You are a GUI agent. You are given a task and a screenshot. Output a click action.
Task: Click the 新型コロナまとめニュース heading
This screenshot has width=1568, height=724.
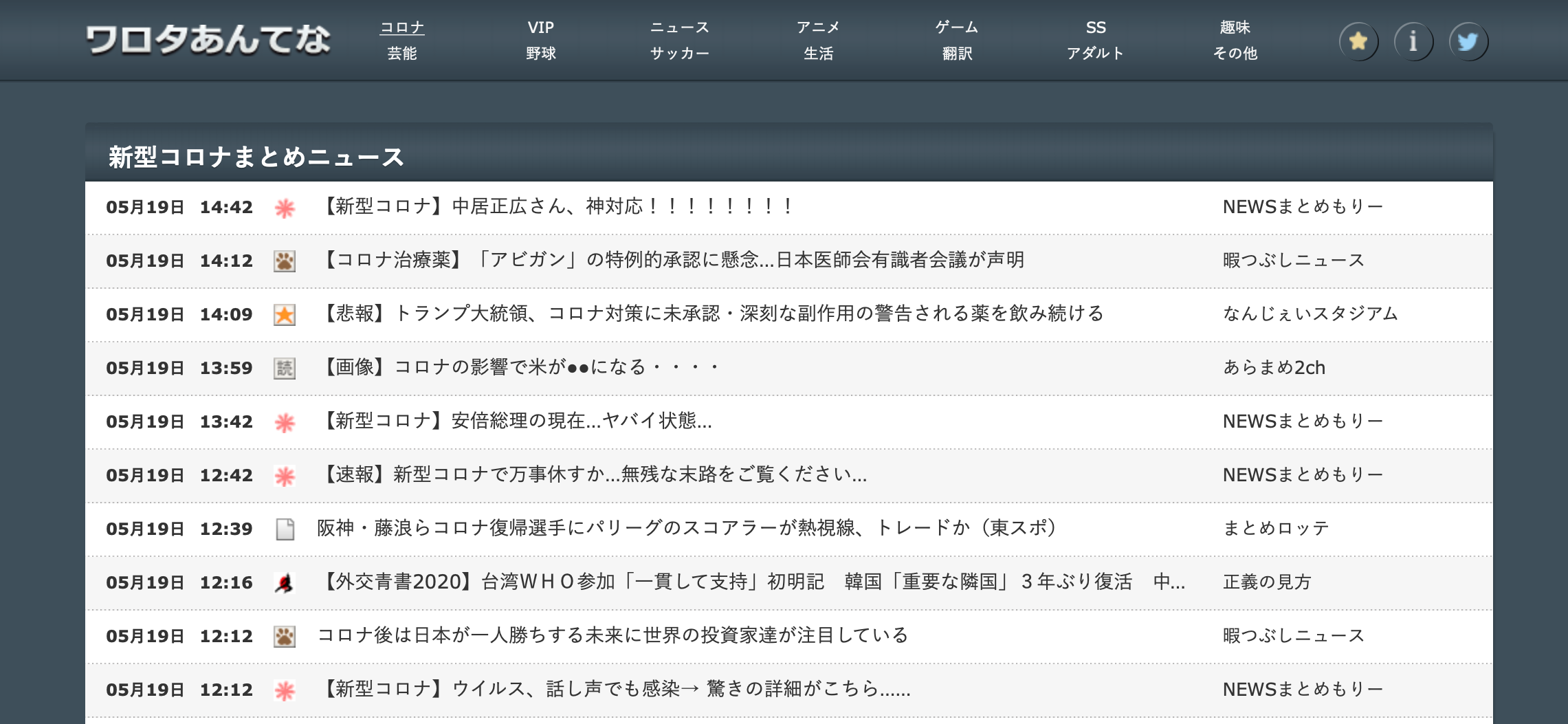(256, 157)
